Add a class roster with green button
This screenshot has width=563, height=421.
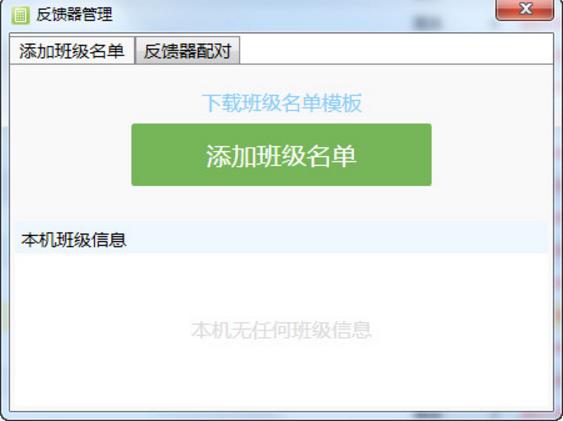(282, 155)
